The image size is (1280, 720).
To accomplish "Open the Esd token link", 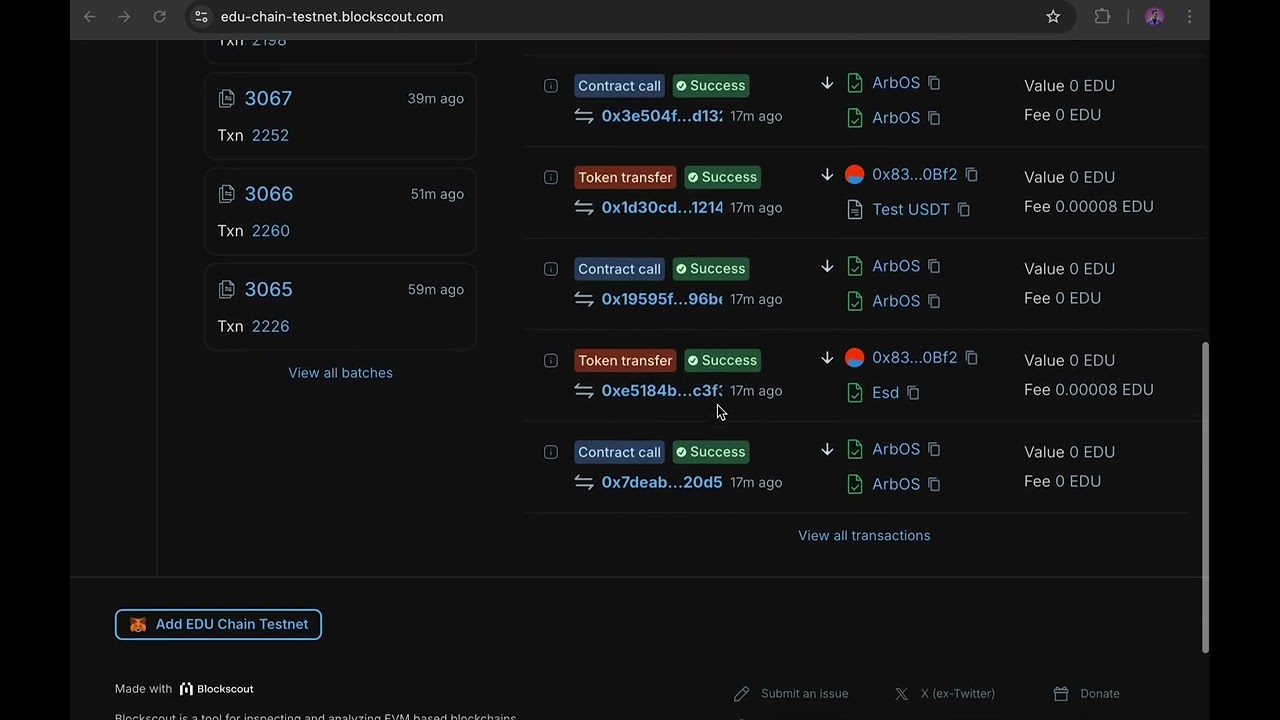I will (x=885, y=393).
